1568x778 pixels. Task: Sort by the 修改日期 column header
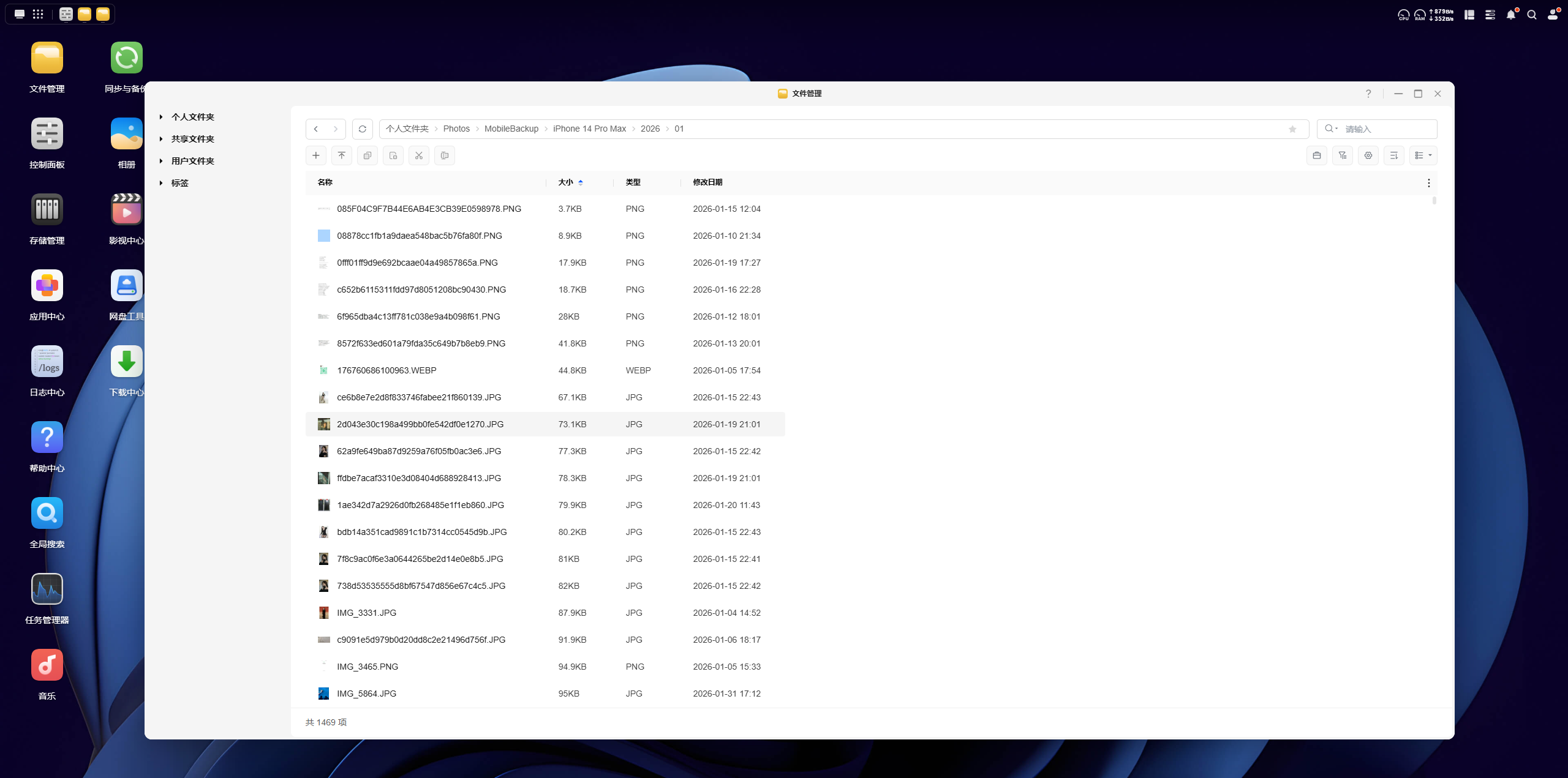coord(707,182)
